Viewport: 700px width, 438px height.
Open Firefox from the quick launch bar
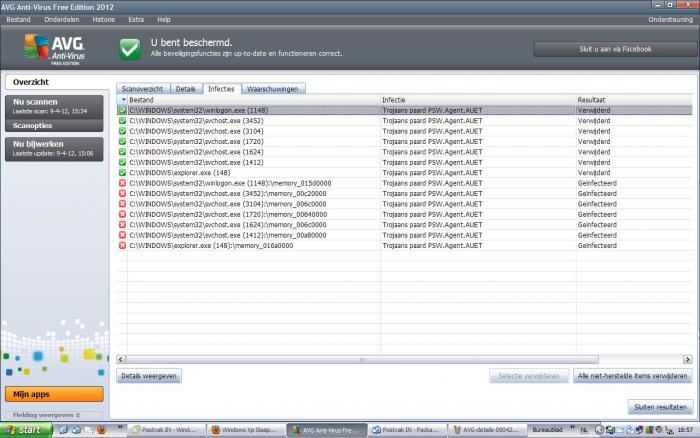102,430
